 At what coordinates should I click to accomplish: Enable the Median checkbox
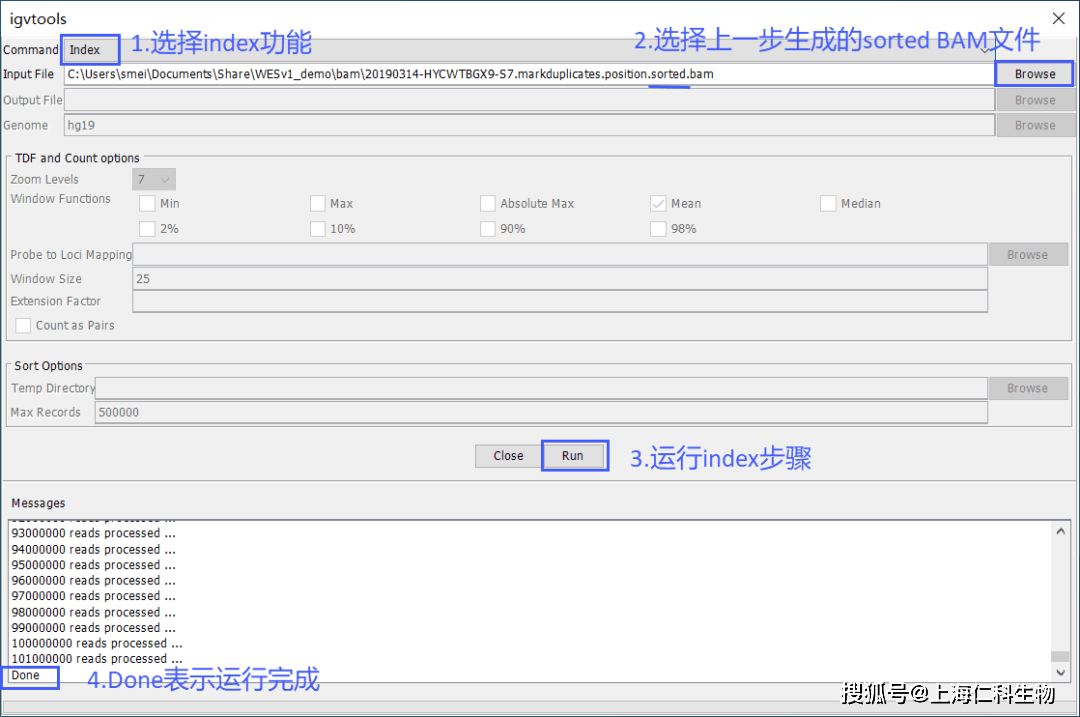828,203
